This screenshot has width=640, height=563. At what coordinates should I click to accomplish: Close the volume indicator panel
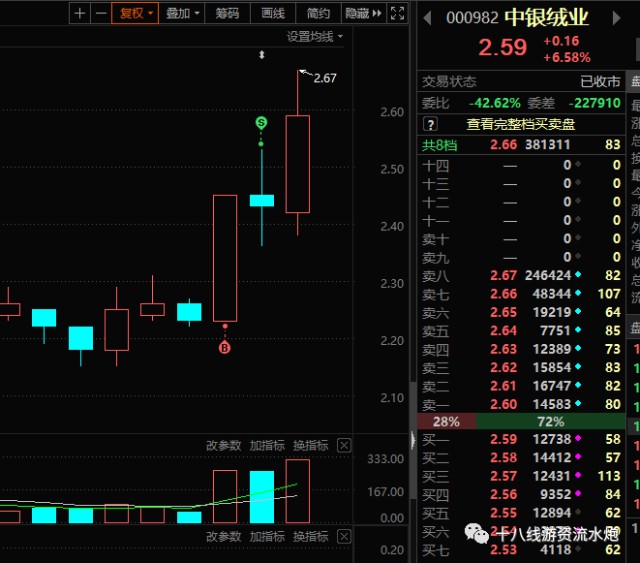coord(344,445)
